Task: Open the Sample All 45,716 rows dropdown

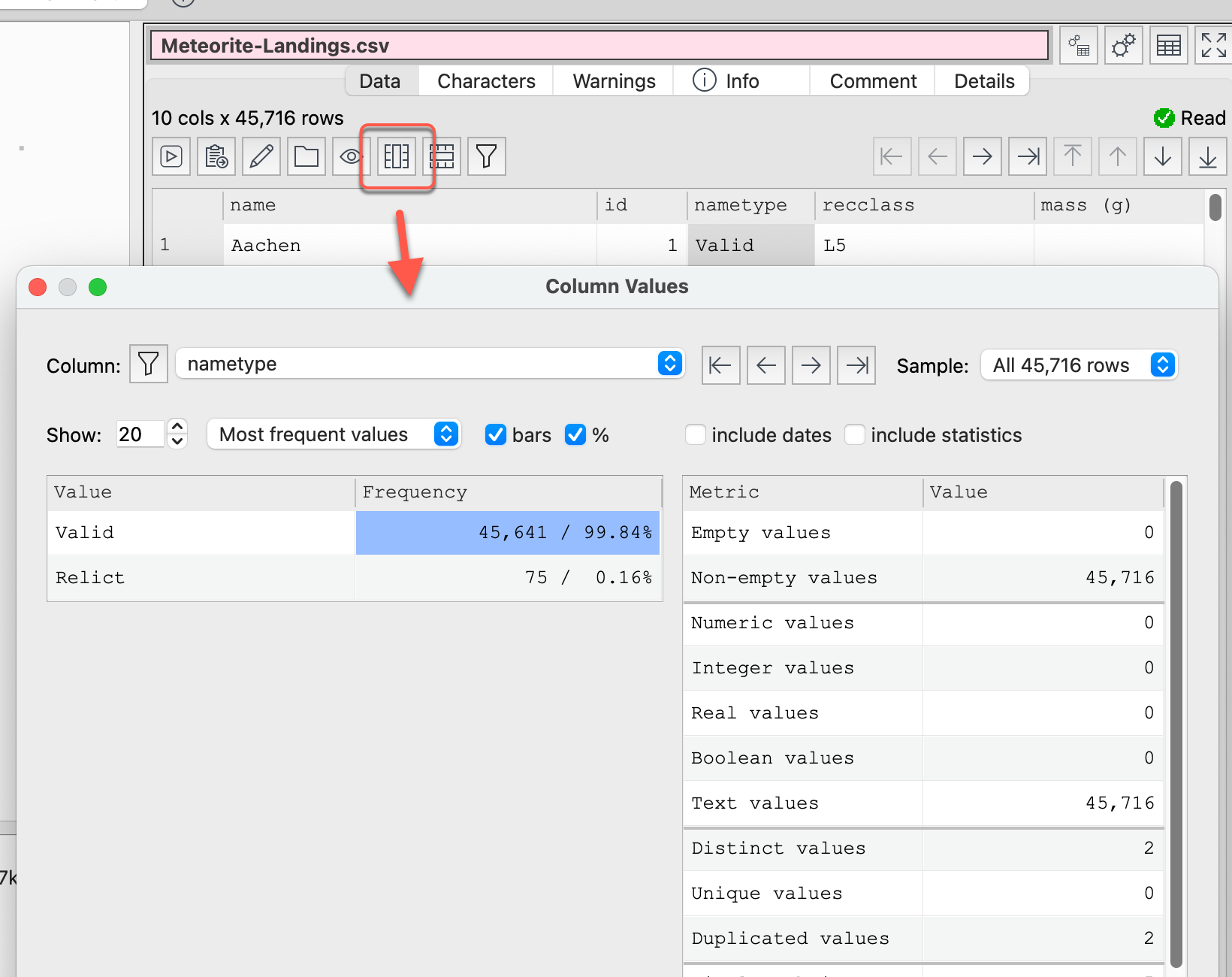Action: pos(1079,365)
